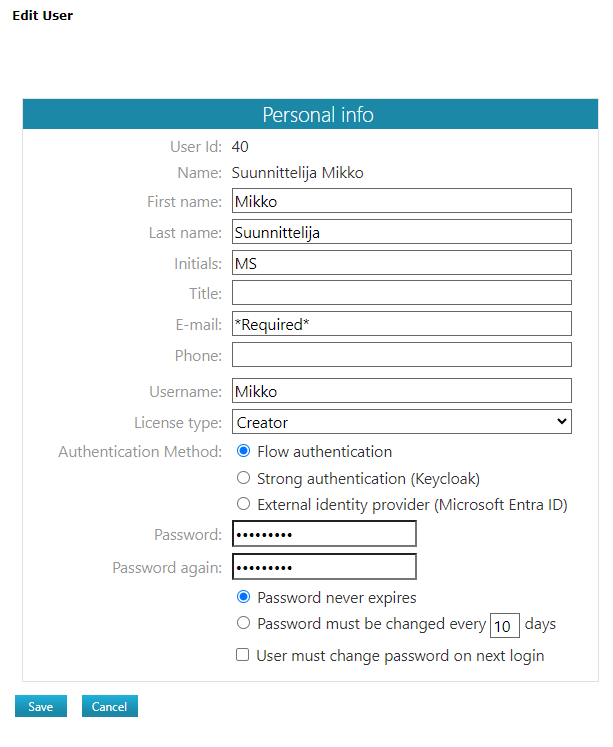Click the Save button
The width and height of the screenshot is (613, 747).
coord(41,706)
